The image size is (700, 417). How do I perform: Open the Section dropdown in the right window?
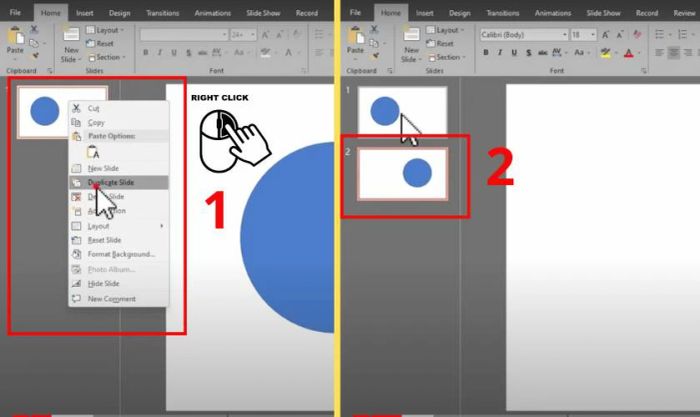pyautogui.click(x=447, y=57)
